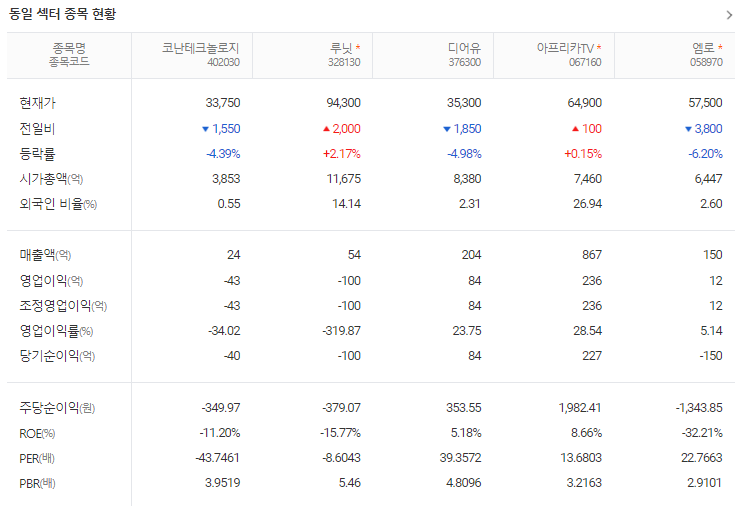This screenshot has width=738, height=506.
Task: Click the sales value 204
Action: [471, 255]
